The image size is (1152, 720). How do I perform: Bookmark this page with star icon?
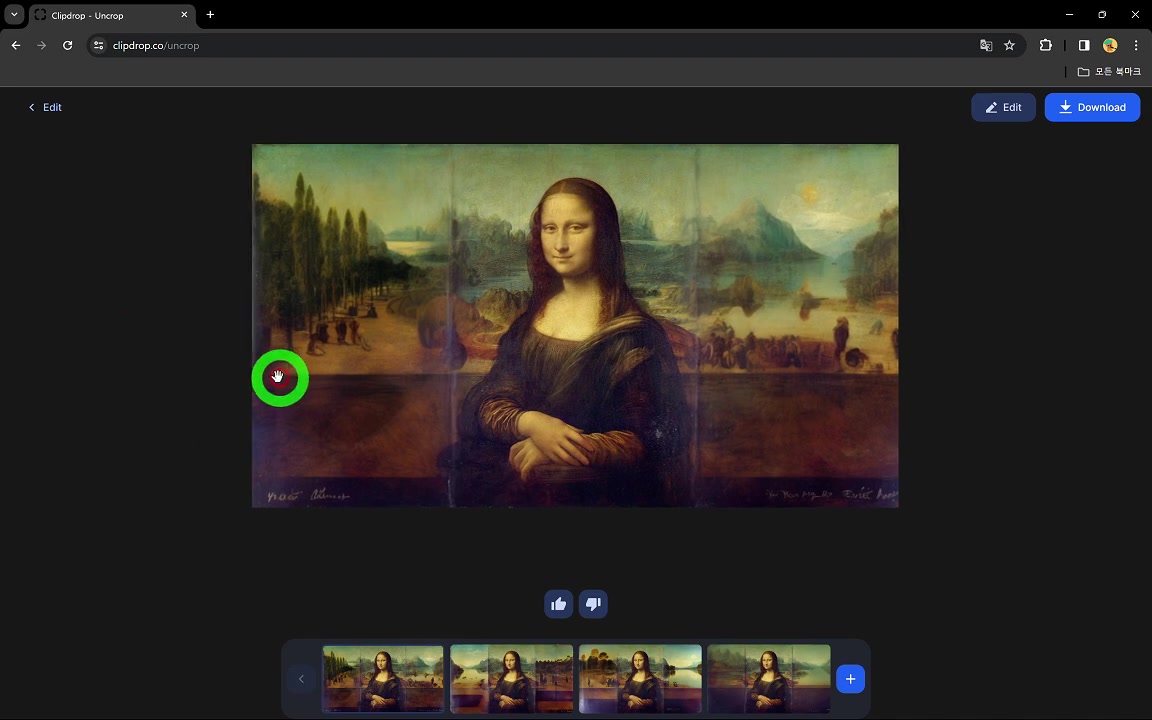tap(1009, 46)
